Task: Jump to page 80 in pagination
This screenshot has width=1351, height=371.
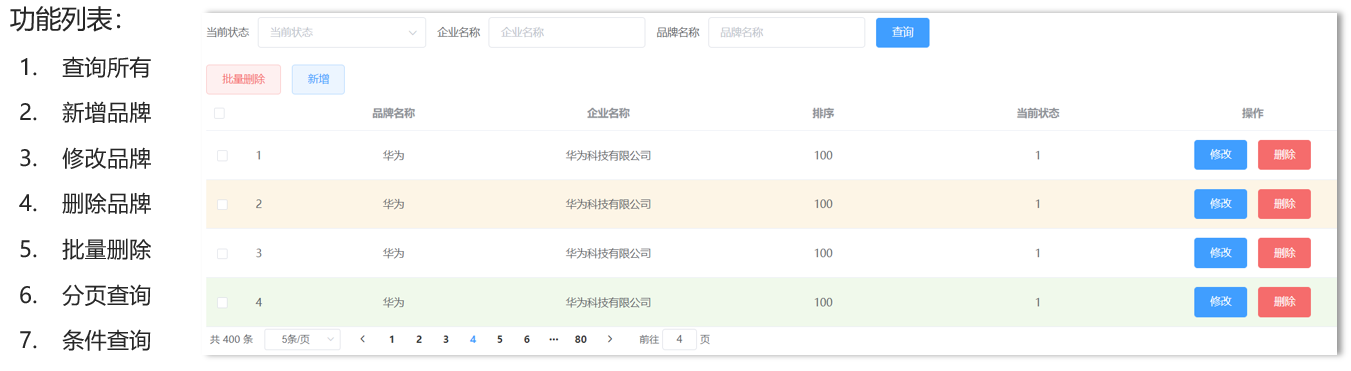Action: pyautogui.click(x=580, y=340)
